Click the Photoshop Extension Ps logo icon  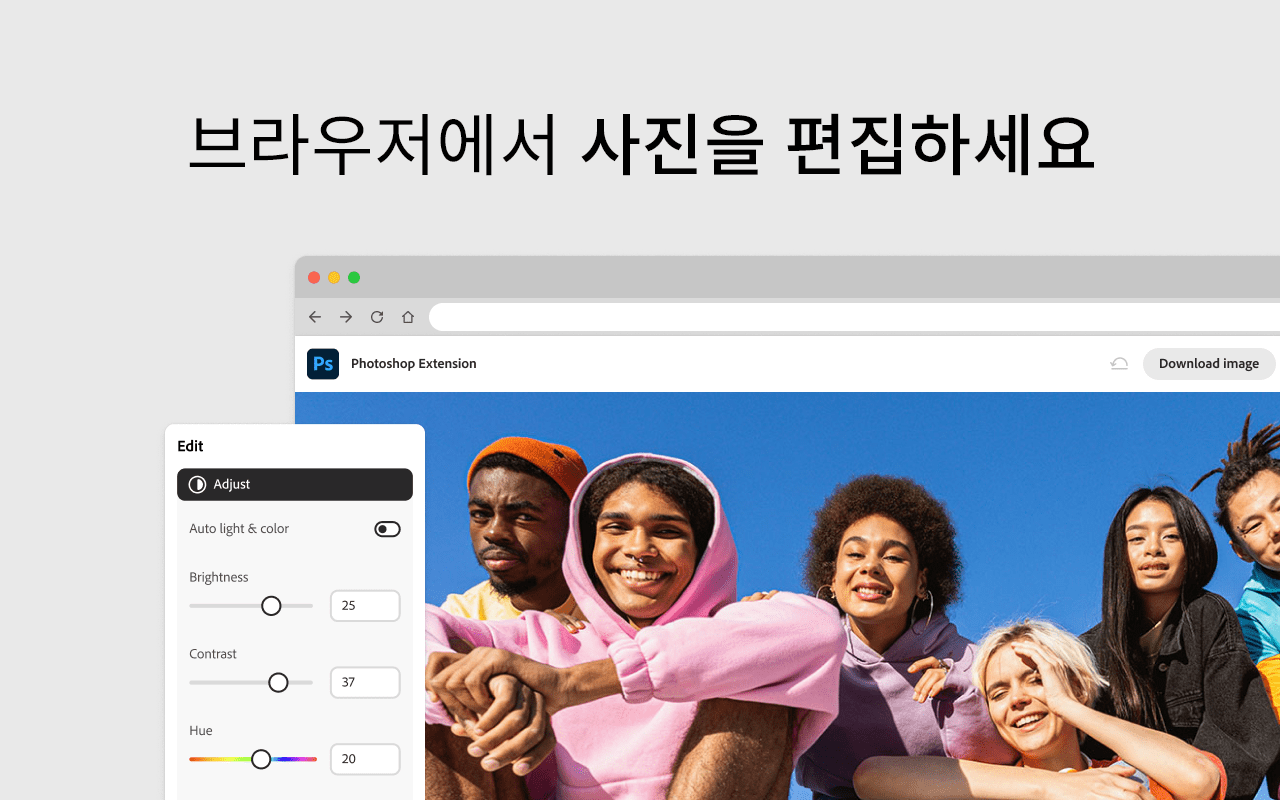point(322,363)
